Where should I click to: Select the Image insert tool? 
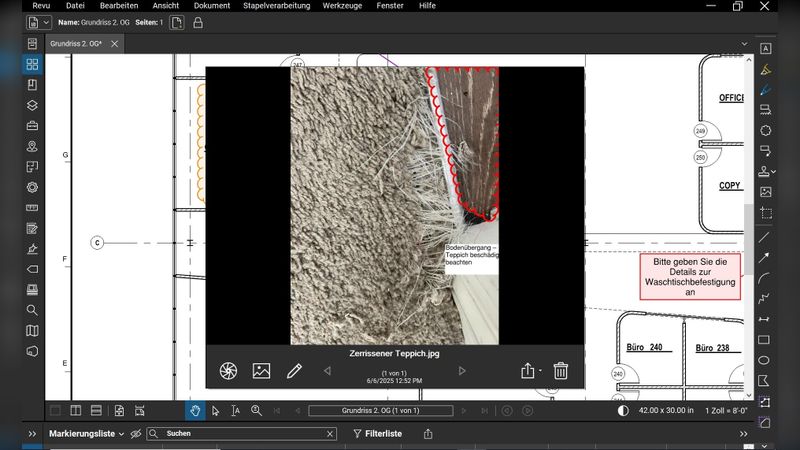tap(765, 192)
